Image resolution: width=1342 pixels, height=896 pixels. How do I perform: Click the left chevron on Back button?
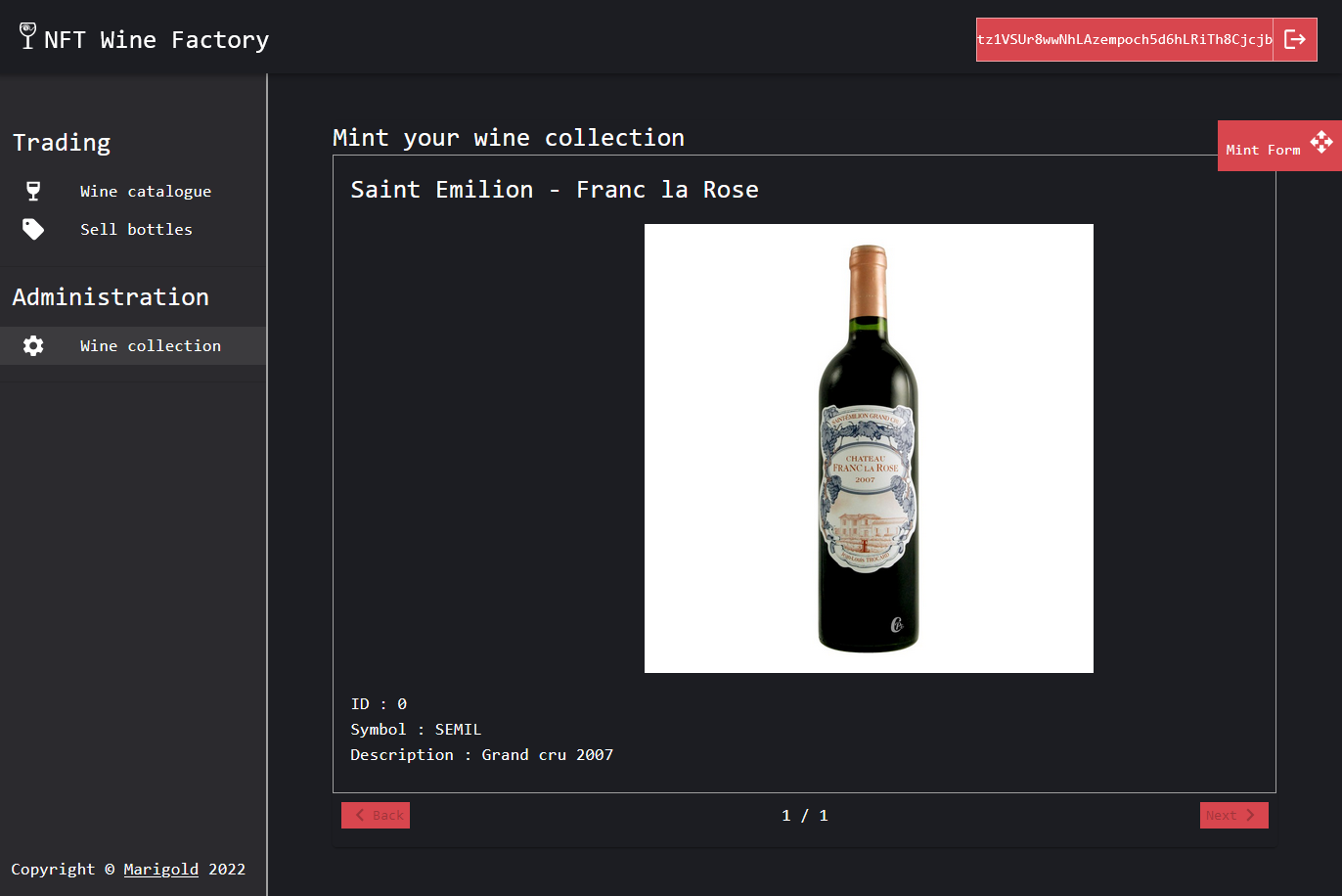[360, 815]
